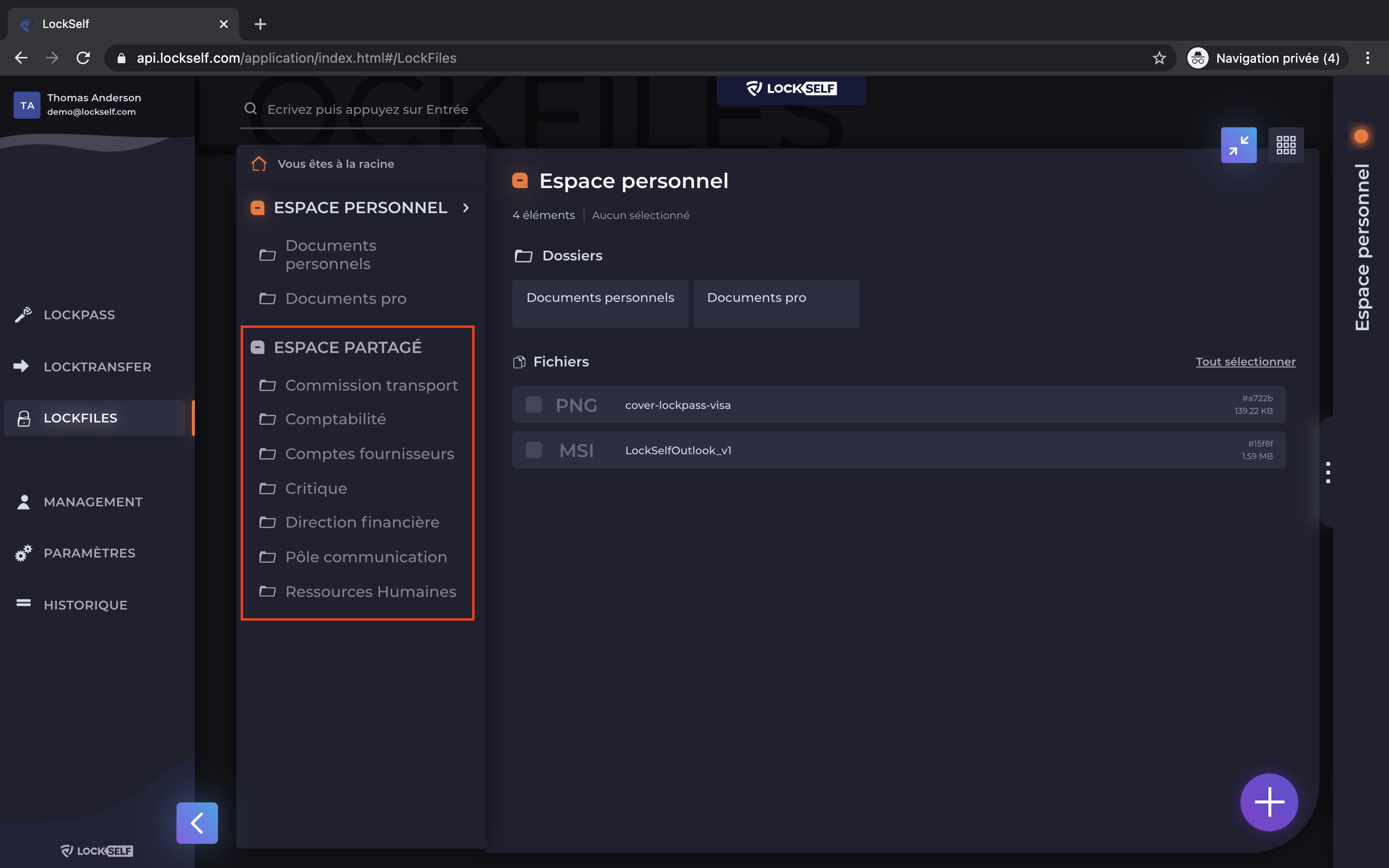Open the LockPass section
1389x868 pixels.
tap(79, 314)
